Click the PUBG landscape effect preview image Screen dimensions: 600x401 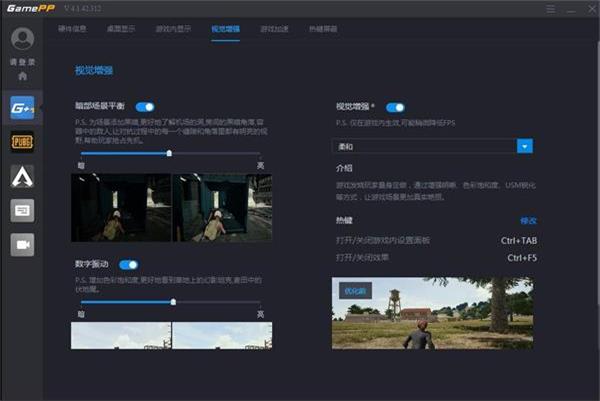coord(432,313)
